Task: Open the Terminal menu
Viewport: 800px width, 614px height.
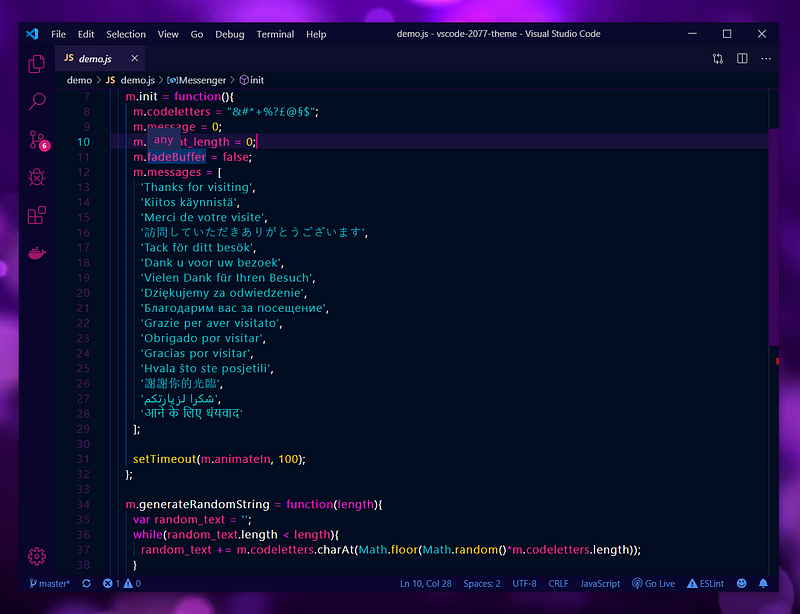Action: (275, 34)
